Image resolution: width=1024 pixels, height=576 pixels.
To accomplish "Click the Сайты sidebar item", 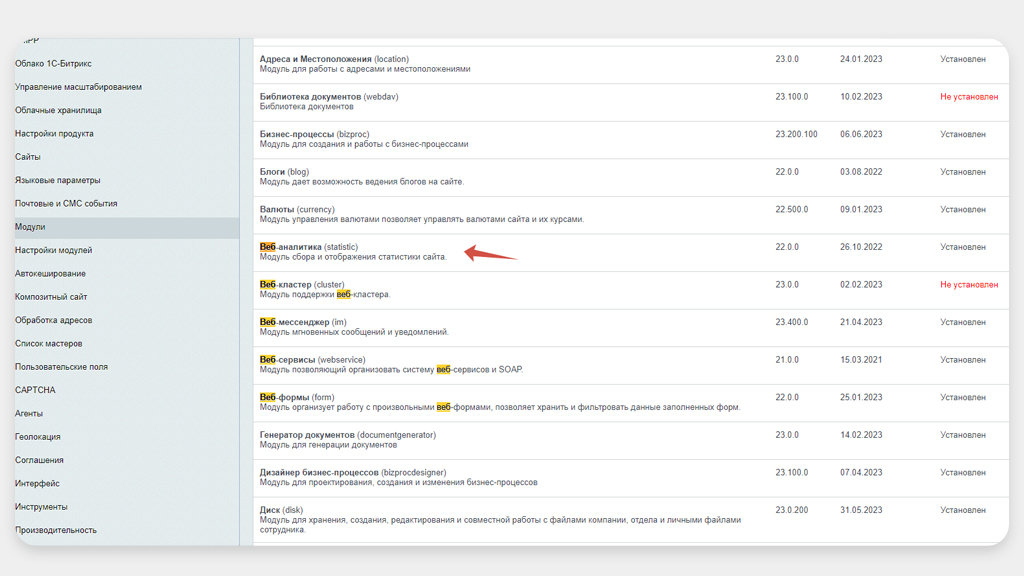I will 28,157.
